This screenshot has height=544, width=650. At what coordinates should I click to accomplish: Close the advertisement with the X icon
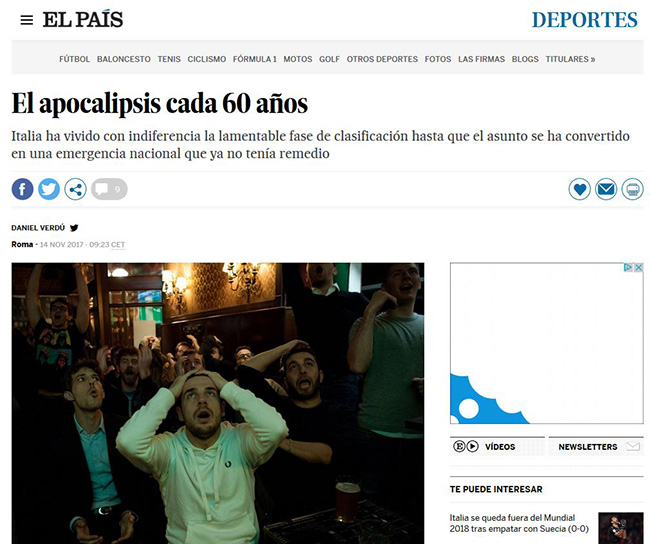pos(639,267)
